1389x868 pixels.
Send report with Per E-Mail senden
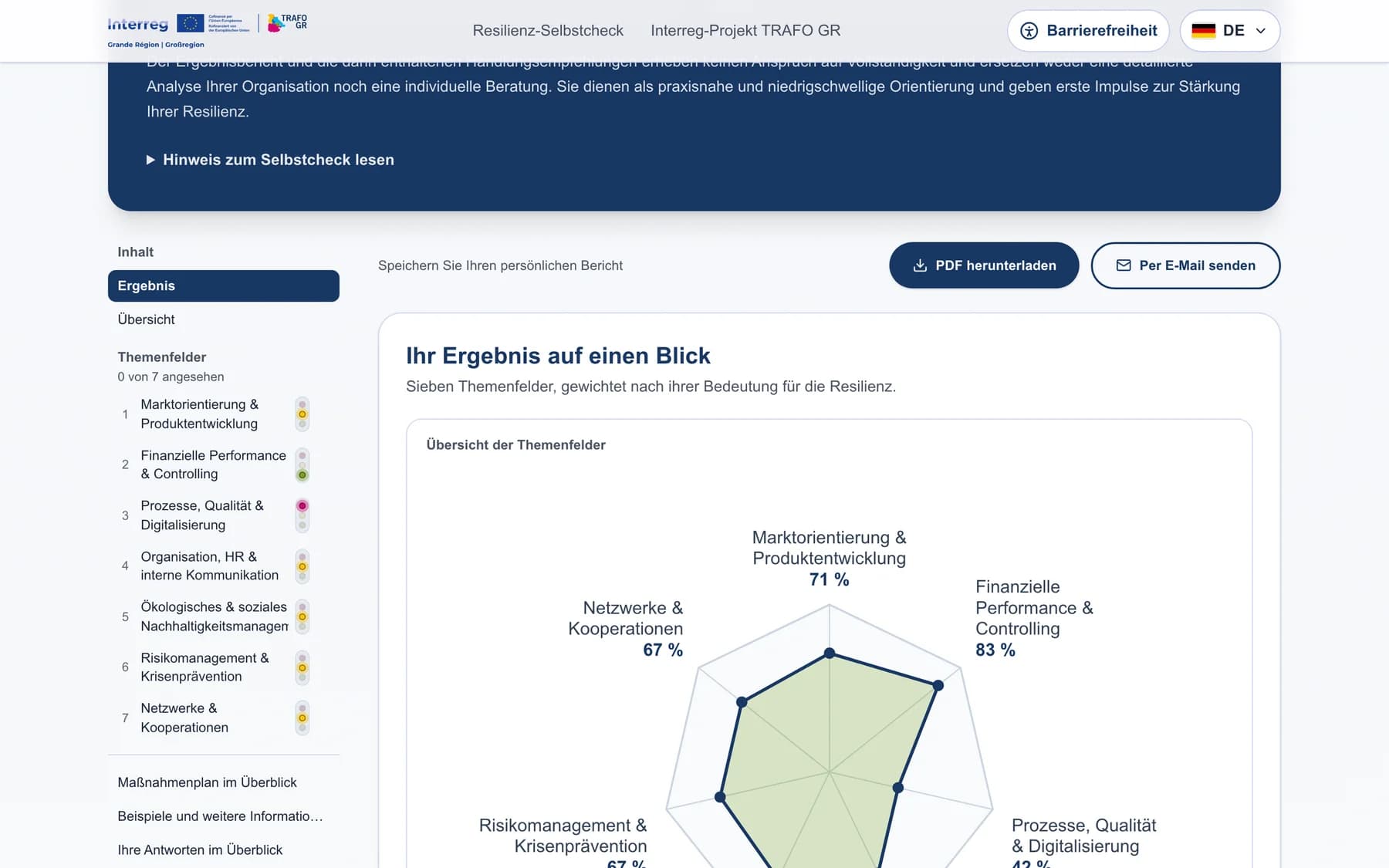[x=1185, y=265]
